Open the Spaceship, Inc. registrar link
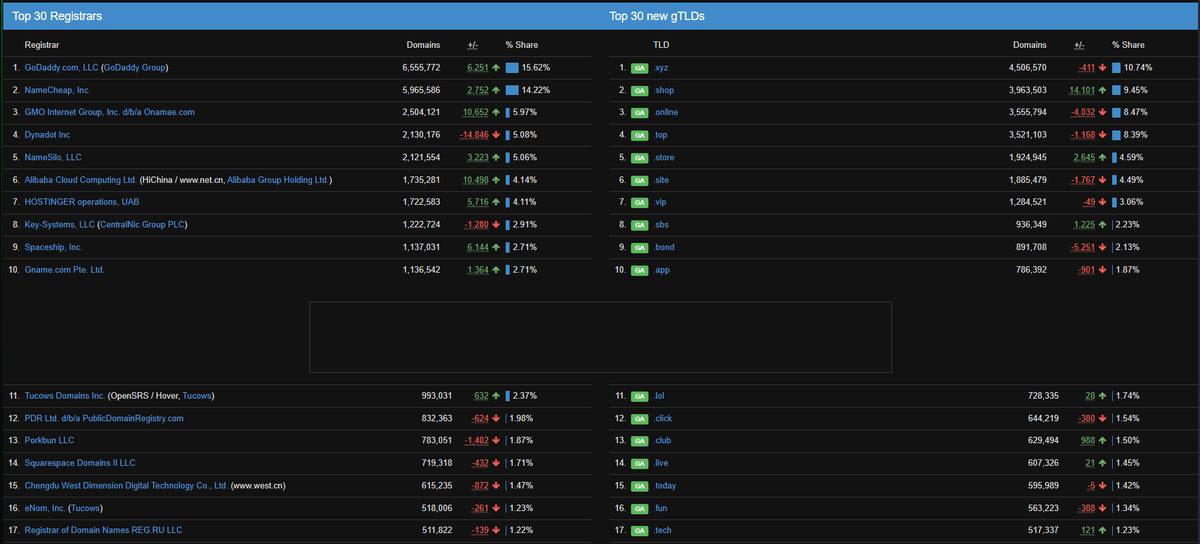Viewport: 1200px width, 544px height. click(x=53, y=247)
